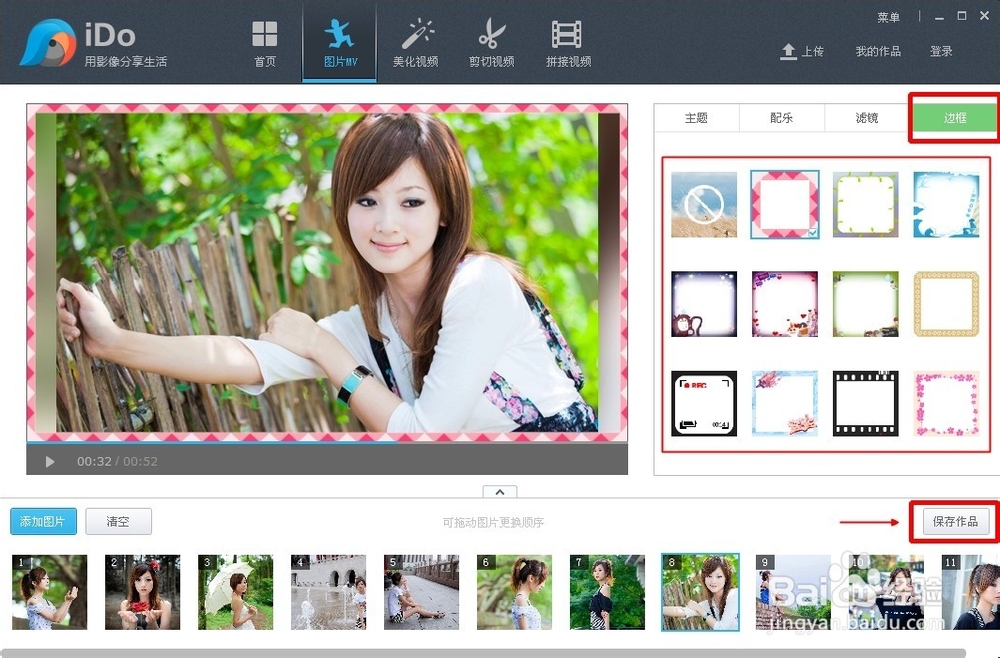The image size is (1000, 658).
Task: Select photo thumbnail number 9
Action: click(x=793, y=592)
